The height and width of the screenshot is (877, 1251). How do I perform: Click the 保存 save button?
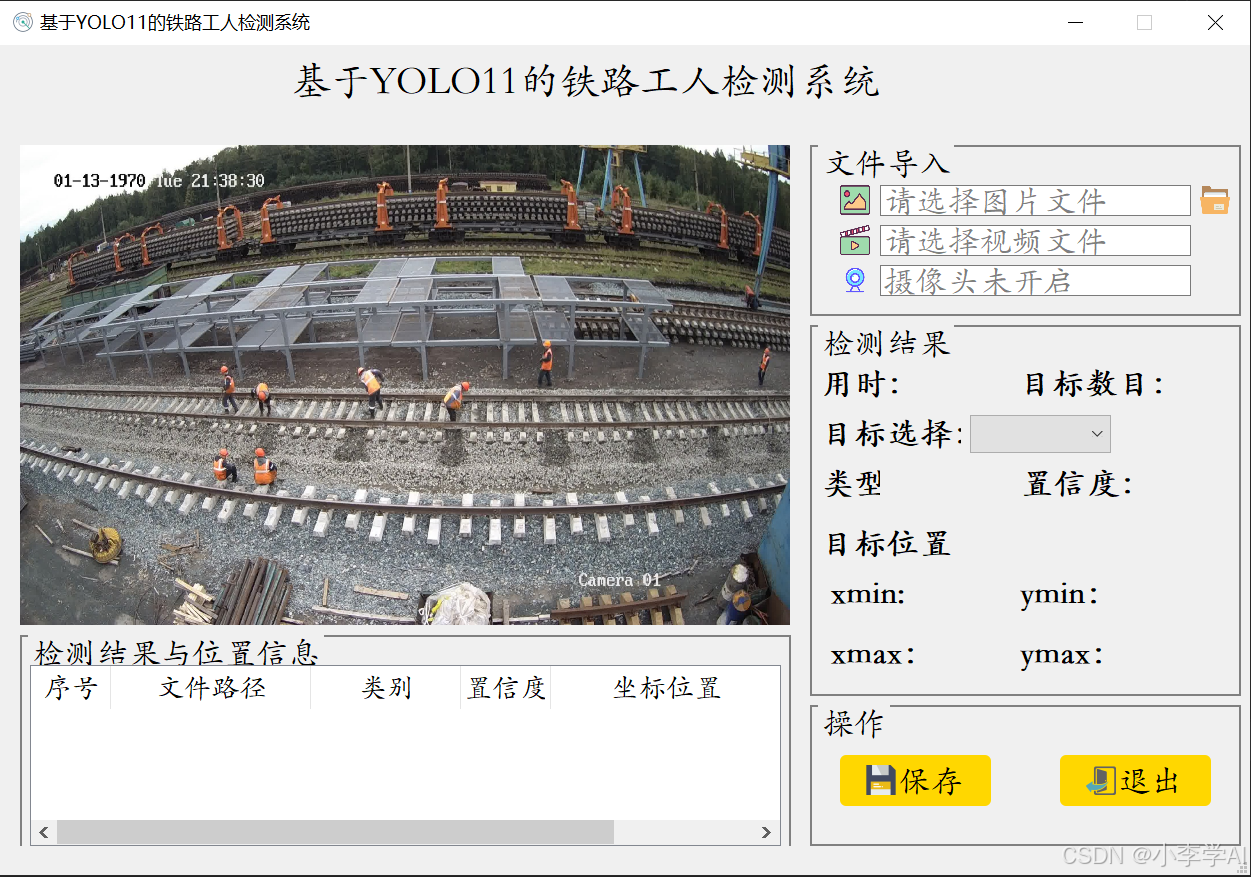915,781
